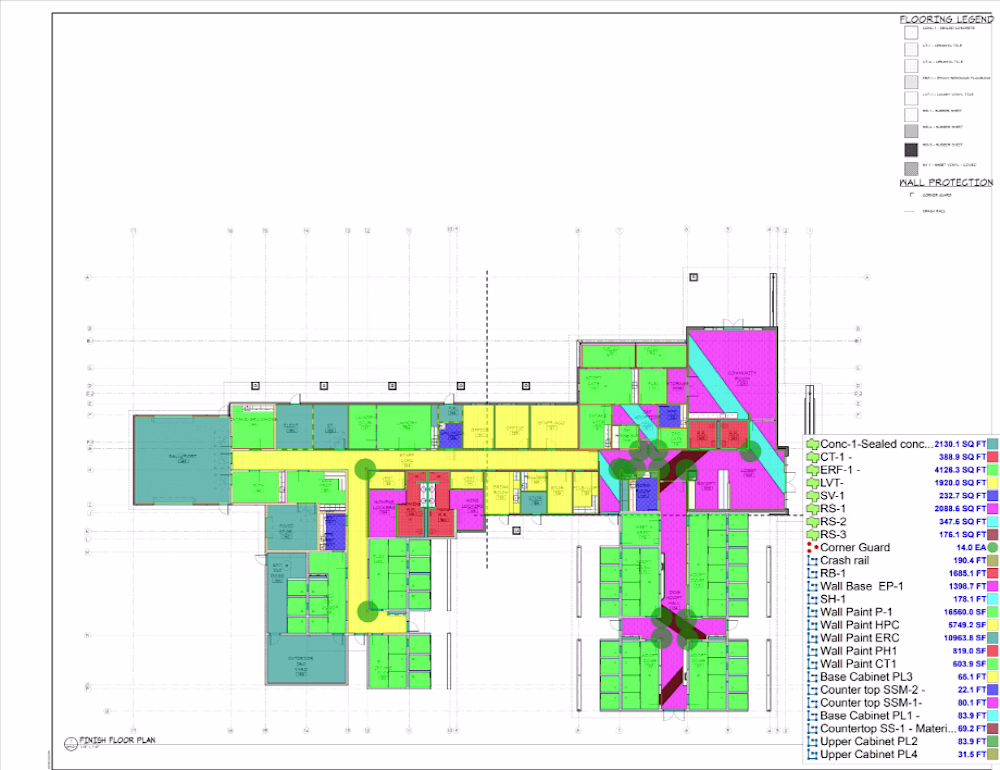
Task: Select the brown swatch on the RS-3 row
Action: click(x=993, y=535)
